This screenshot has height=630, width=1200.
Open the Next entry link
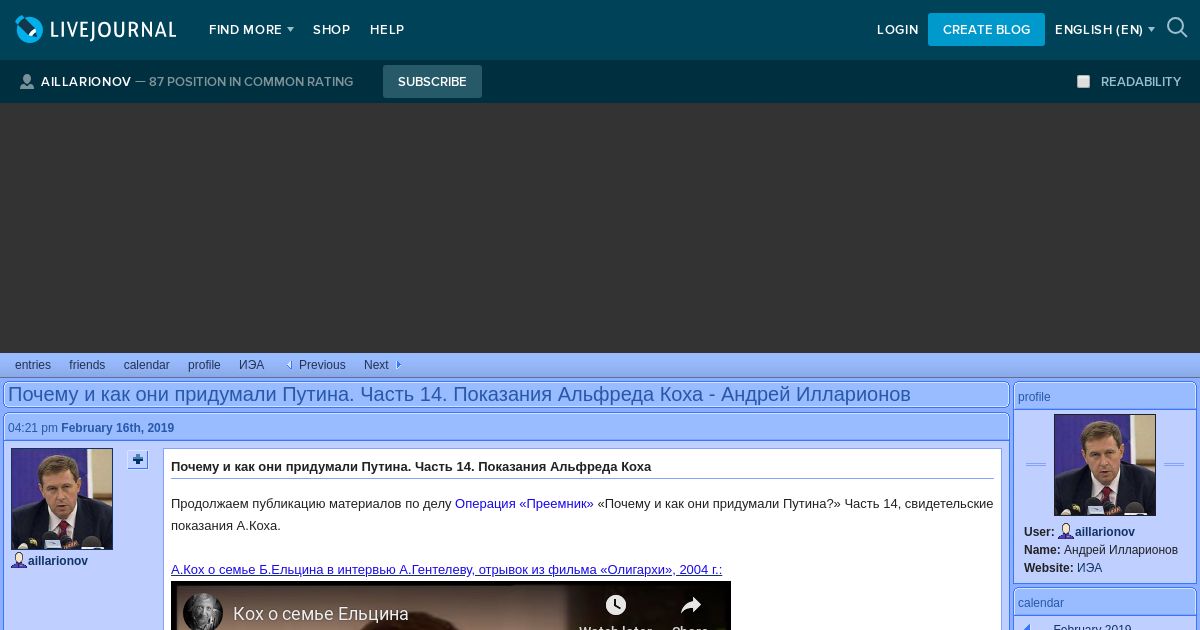tap(376, 365)
